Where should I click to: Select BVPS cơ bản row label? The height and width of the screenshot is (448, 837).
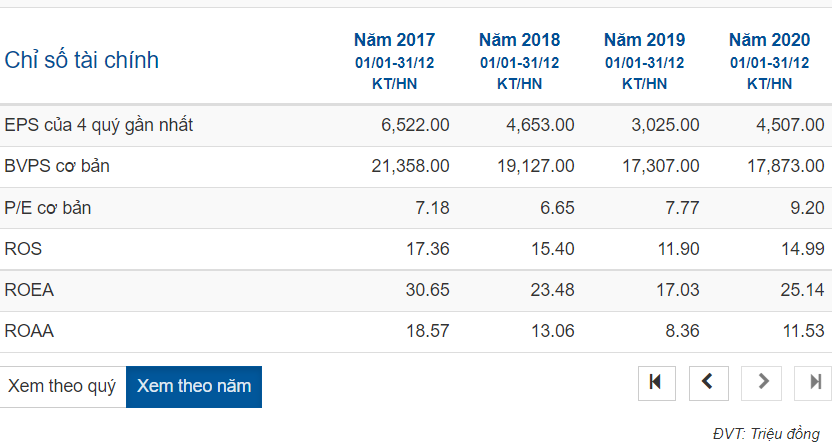click(x=57, y=166)
